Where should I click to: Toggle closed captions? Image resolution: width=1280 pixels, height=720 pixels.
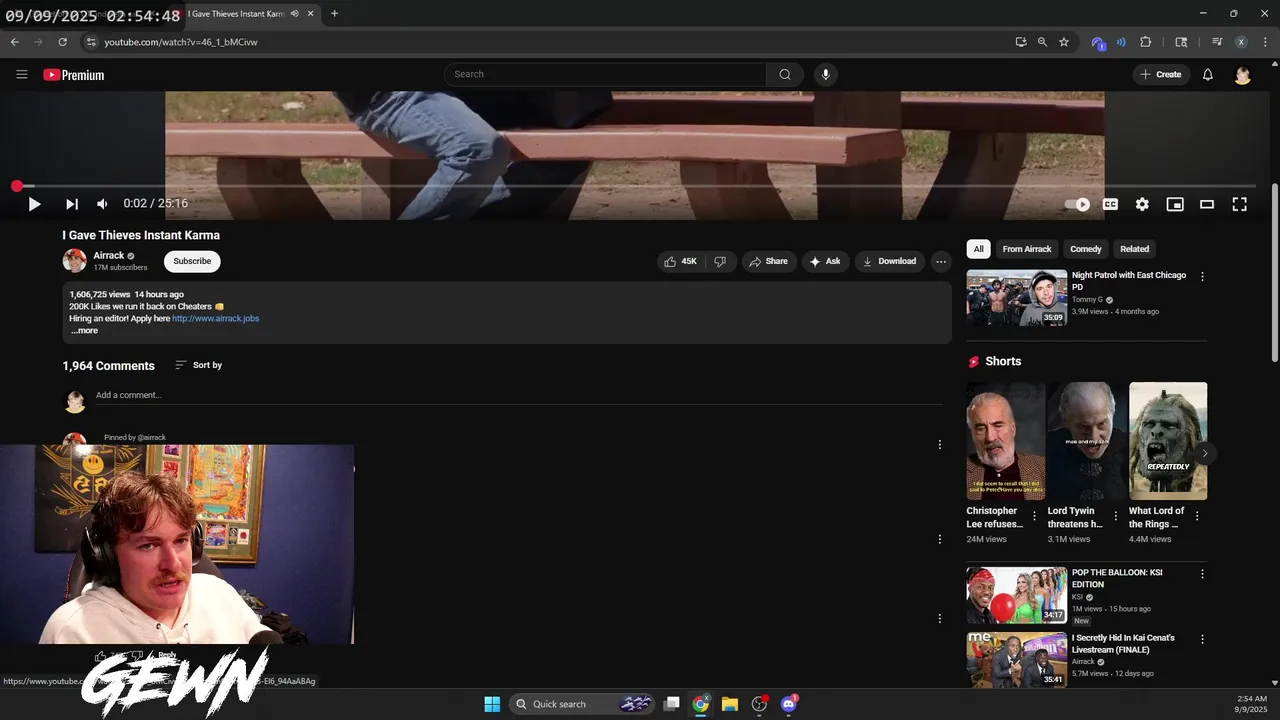click(1110, 204)
